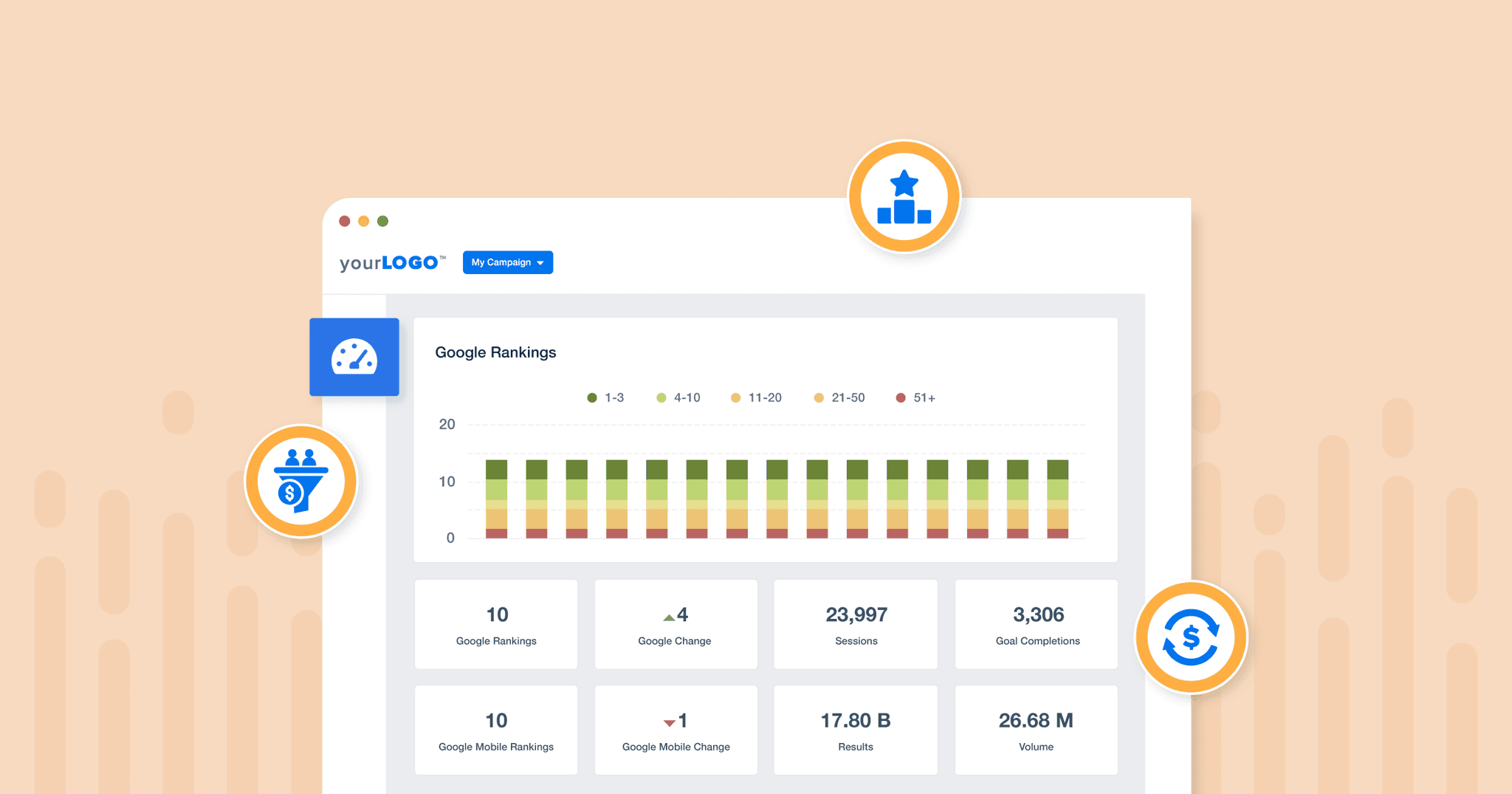The width and height of the screenshot is (1512, 794).
Task: Click the Google Mobile Rankings card
Action: click(496, 730)
